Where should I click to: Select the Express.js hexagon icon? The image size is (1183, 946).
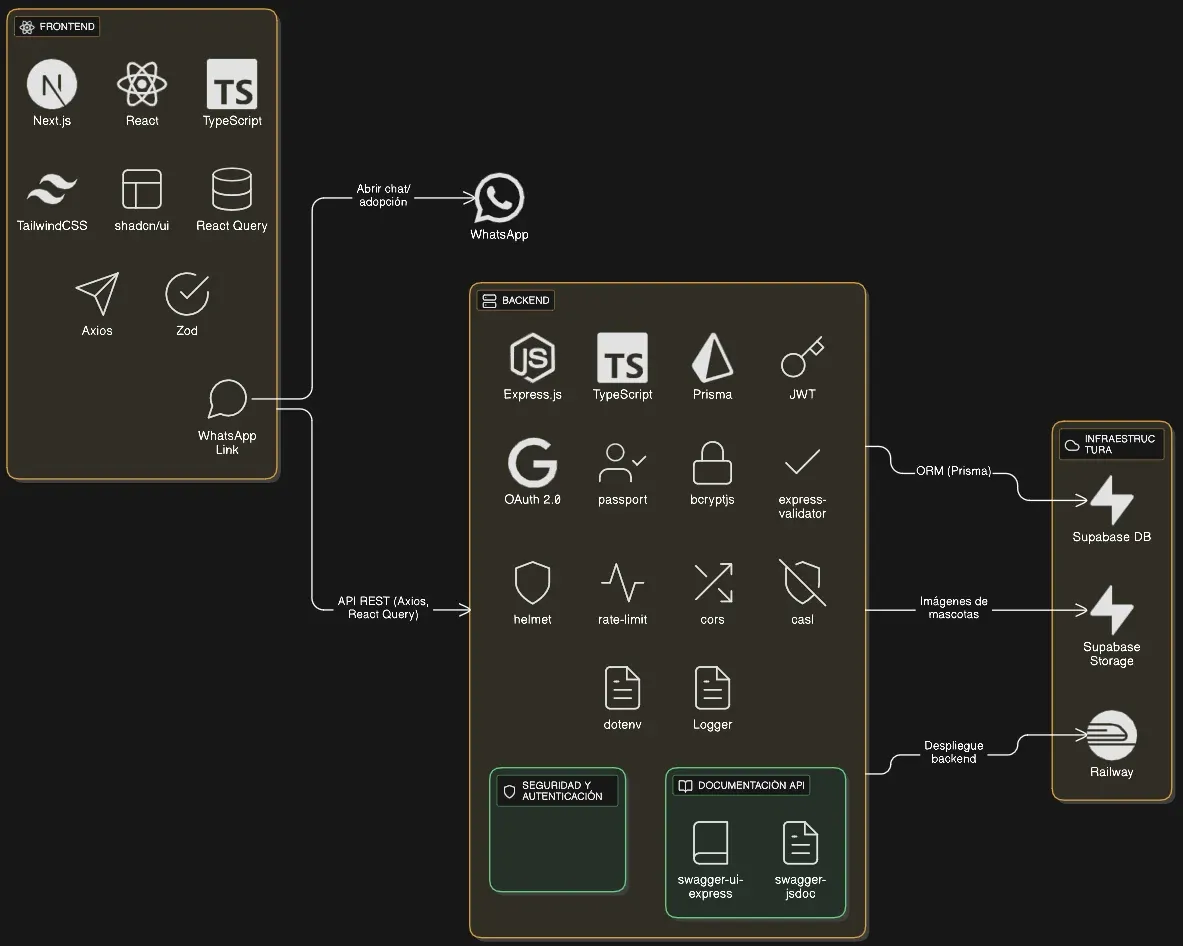coord(532,358)
